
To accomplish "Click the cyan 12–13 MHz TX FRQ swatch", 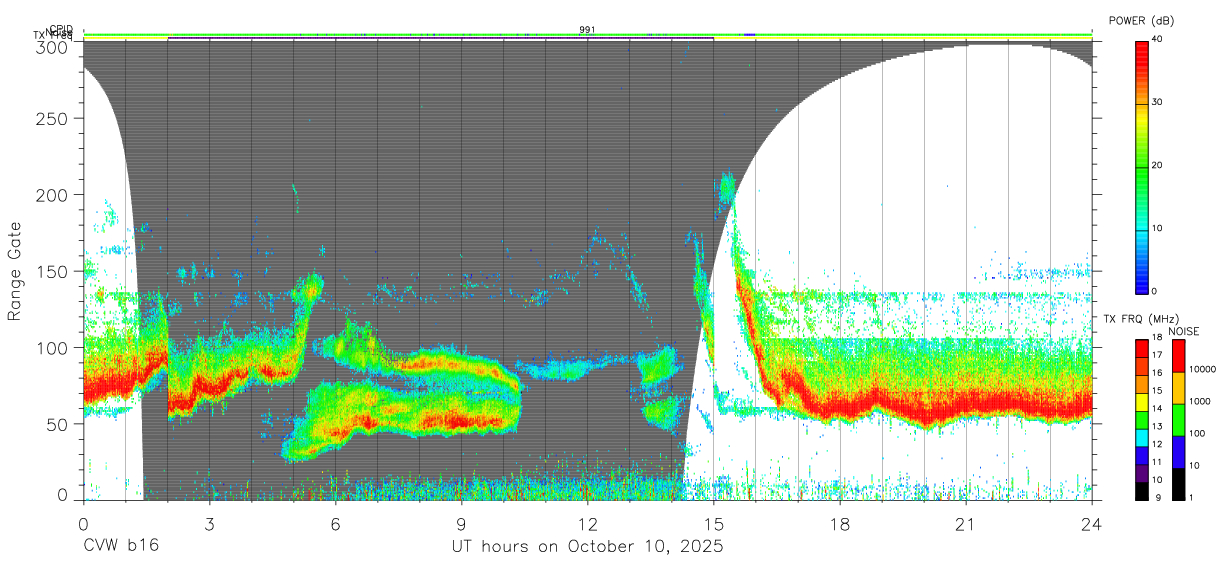I will [x=1142, y=436].
